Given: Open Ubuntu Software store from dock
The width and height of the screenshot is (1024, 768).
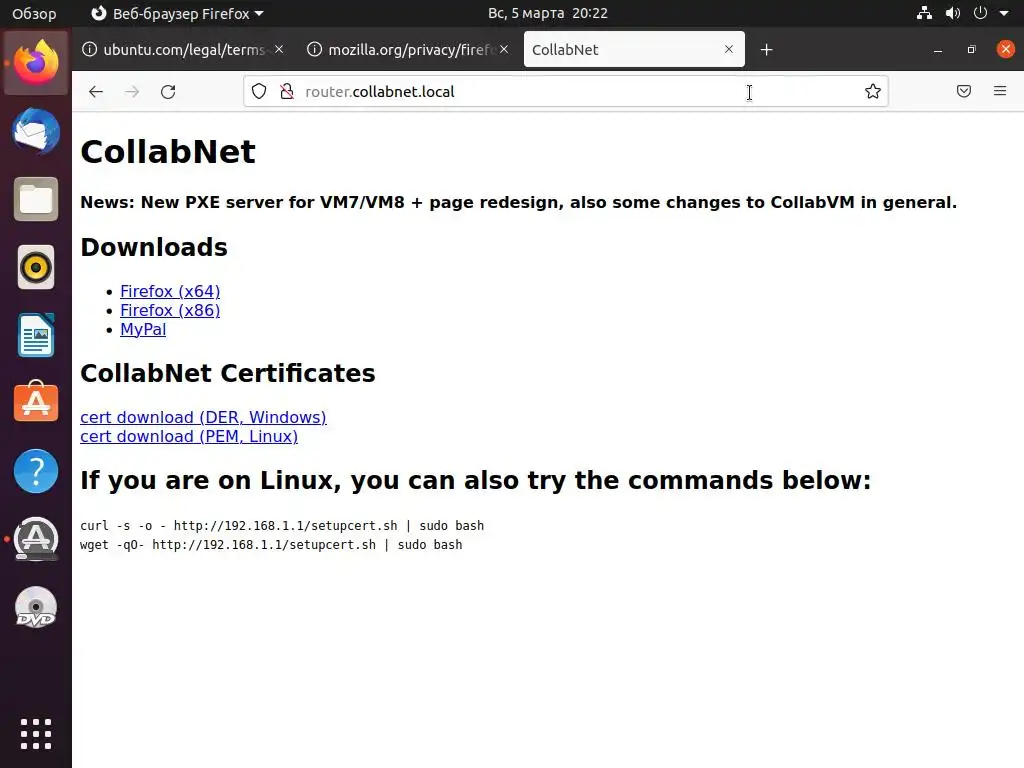Looking at the screenshot, I should coord(36,402).
